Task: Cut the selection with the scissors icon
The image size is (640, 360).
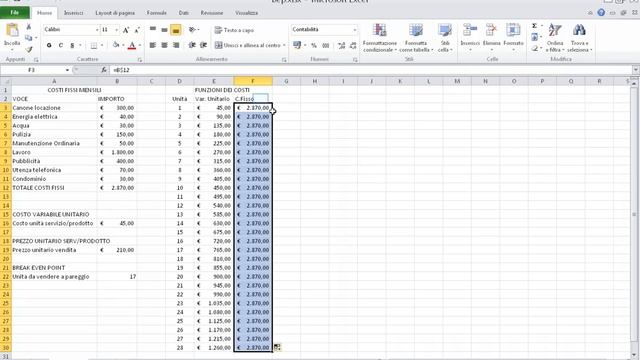Action: click(x=28, y=27)
